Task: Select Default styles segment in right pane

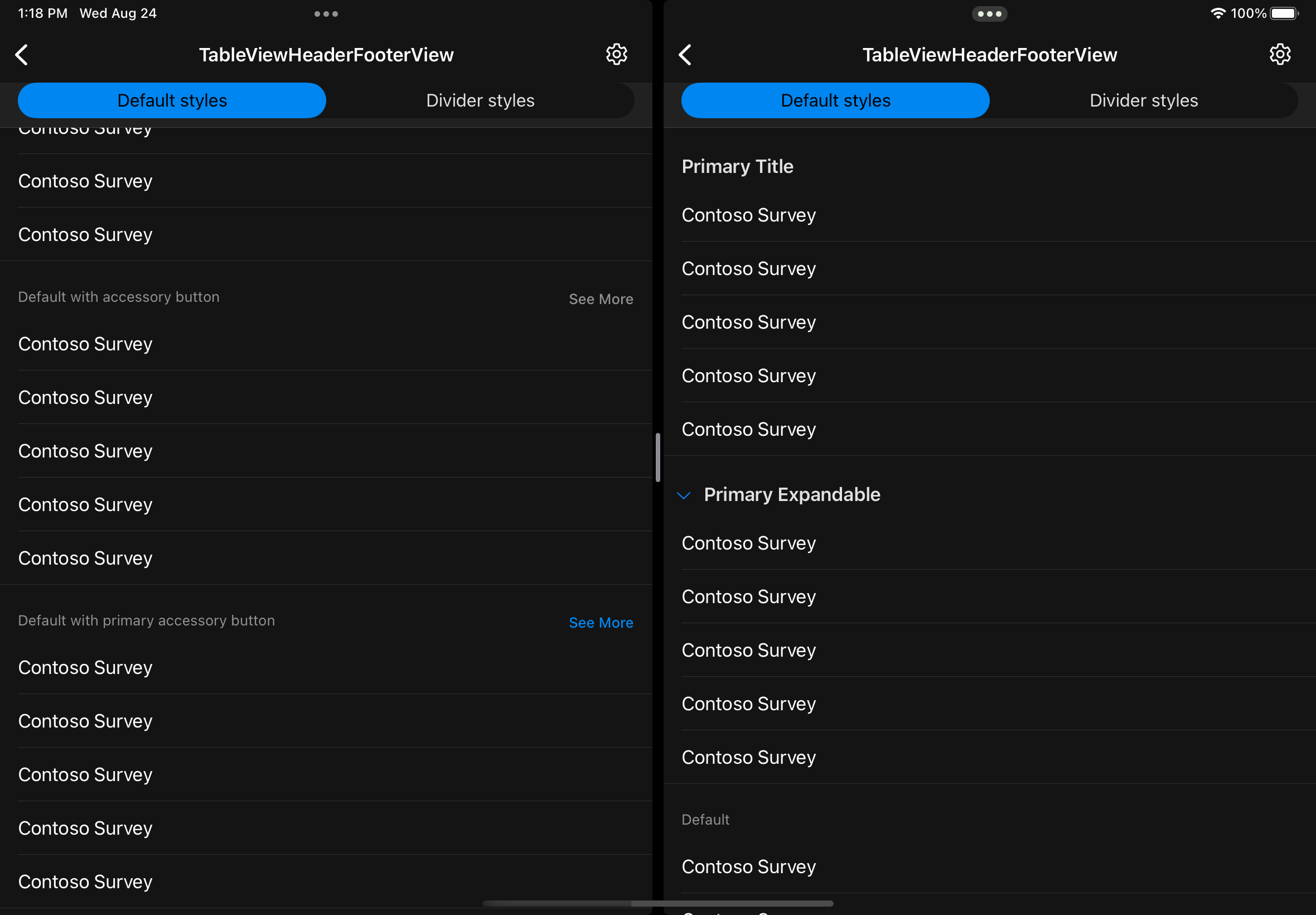Action: (x=835, y=100)
